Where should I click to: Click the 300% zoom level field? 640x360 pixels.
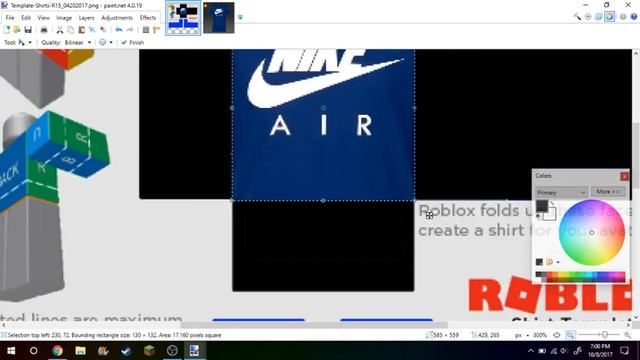pos(540,335)
